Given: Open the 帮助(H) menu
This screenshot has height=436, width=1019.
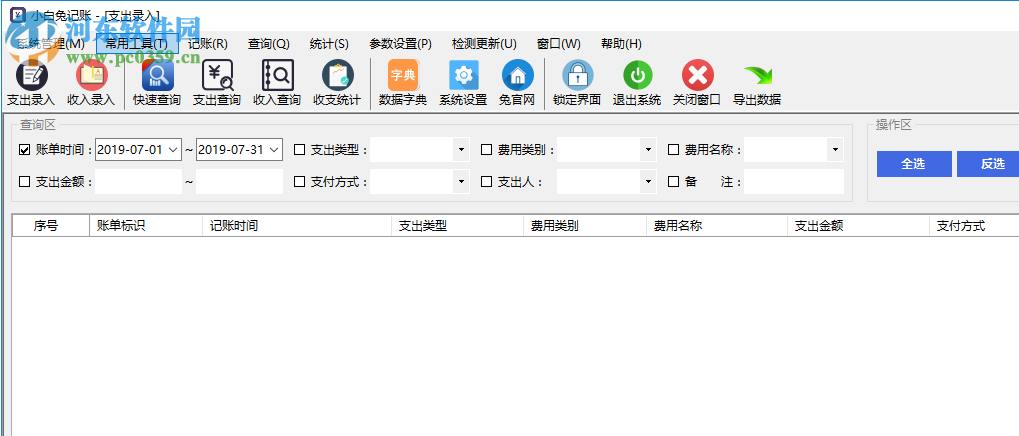Looking at the screenshot, I should (621, 44).
